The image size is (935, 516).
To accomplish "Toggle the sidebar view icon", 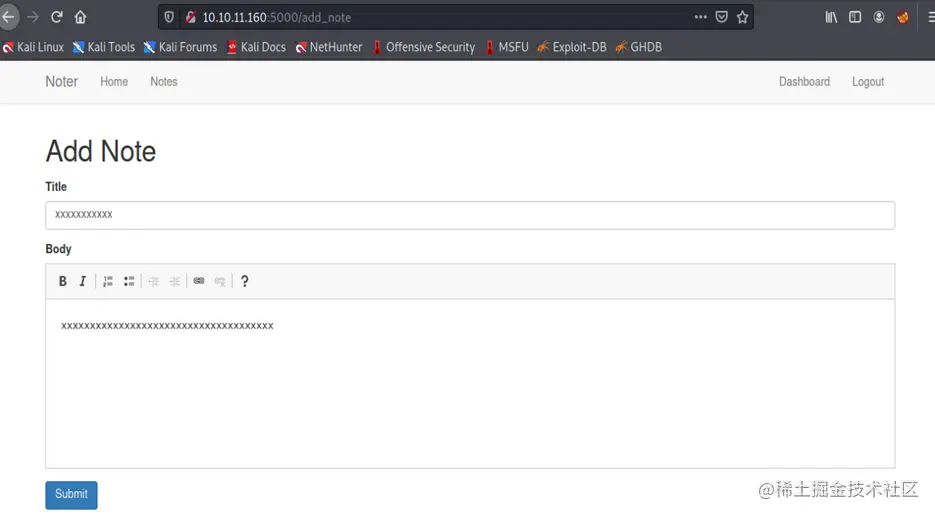I will [855, 17].
